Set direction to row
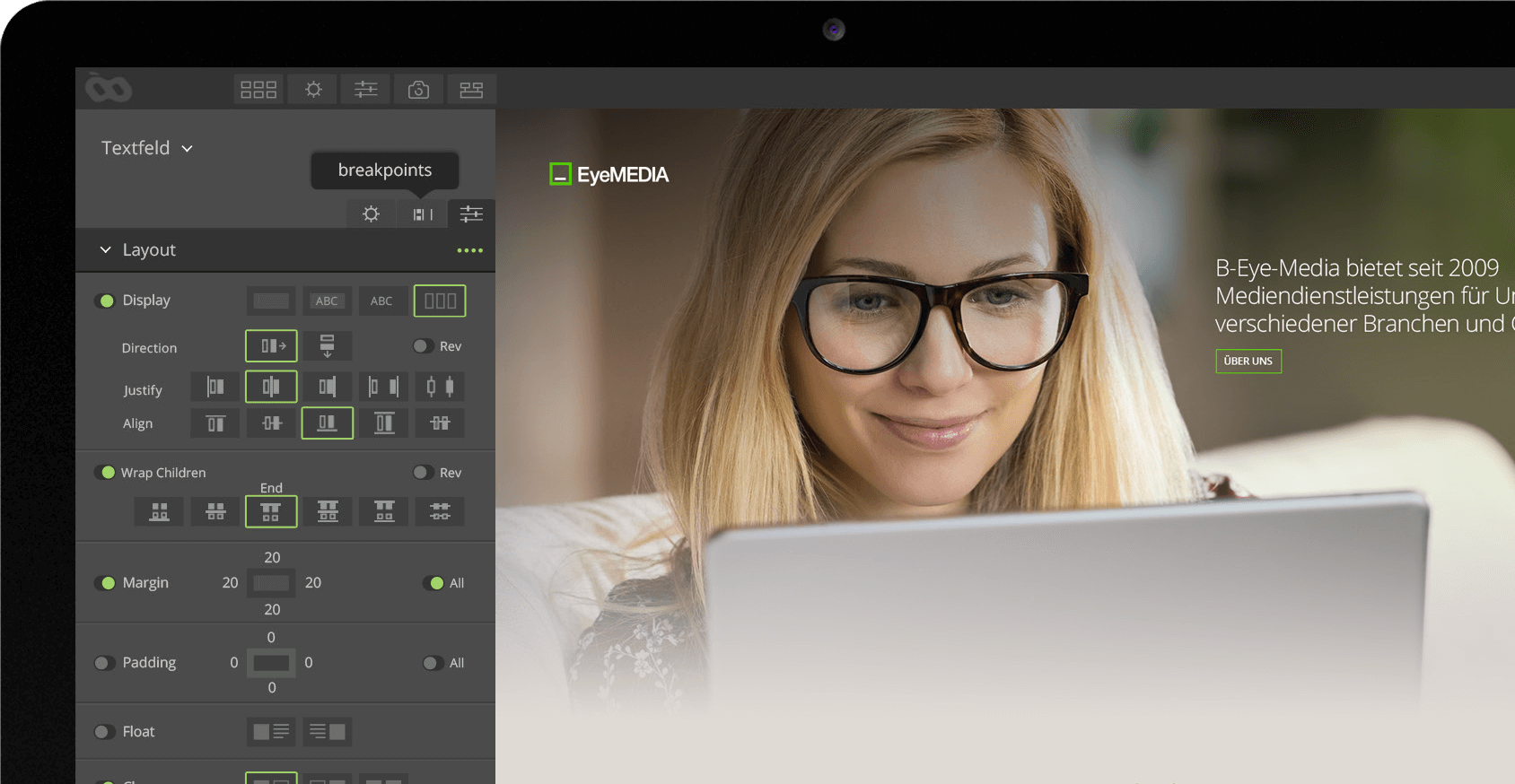The width and height of the screenshot is (1515, 784). tap(271, 346)
